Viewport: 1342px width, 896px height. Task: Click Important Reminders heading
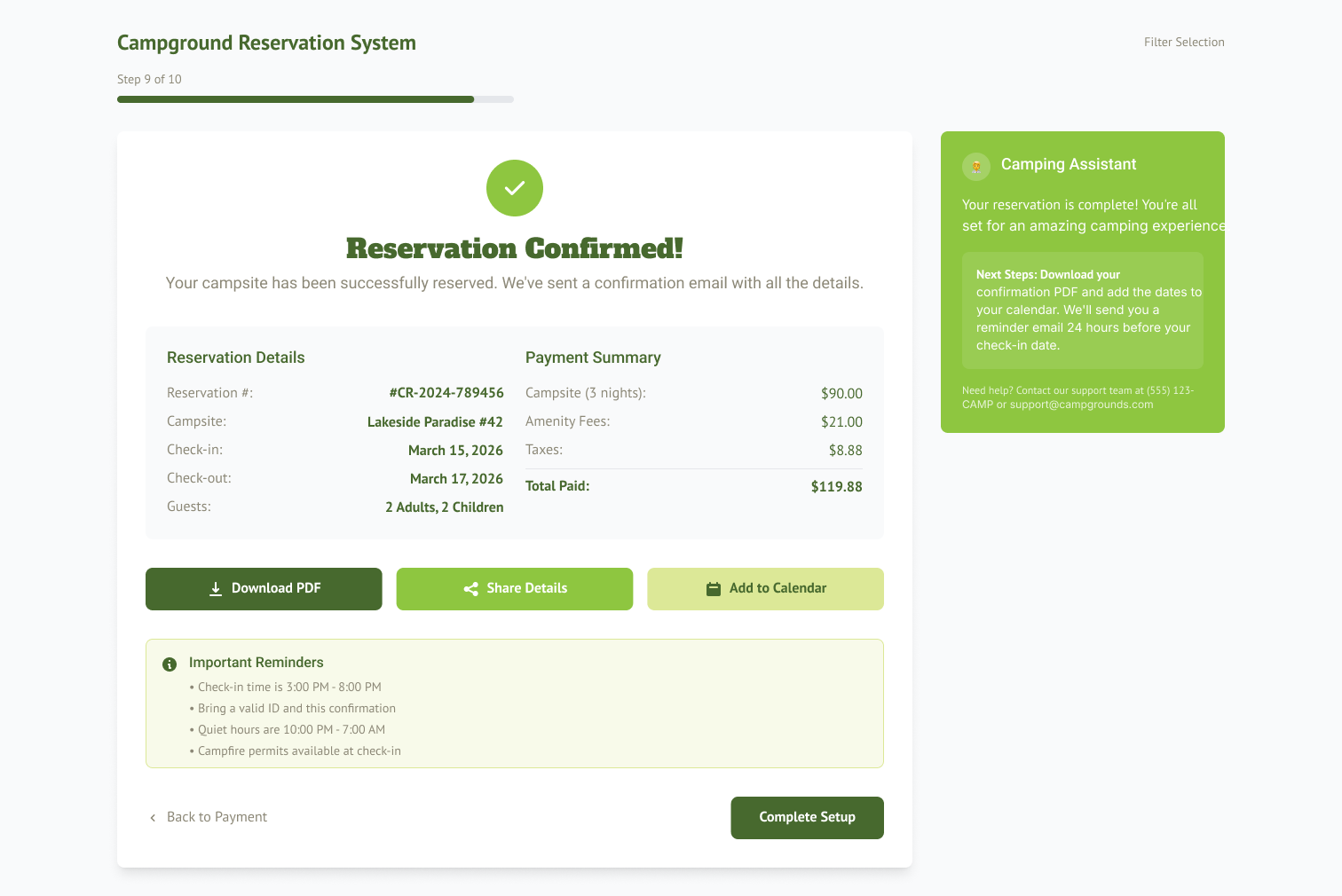point(257,663)
